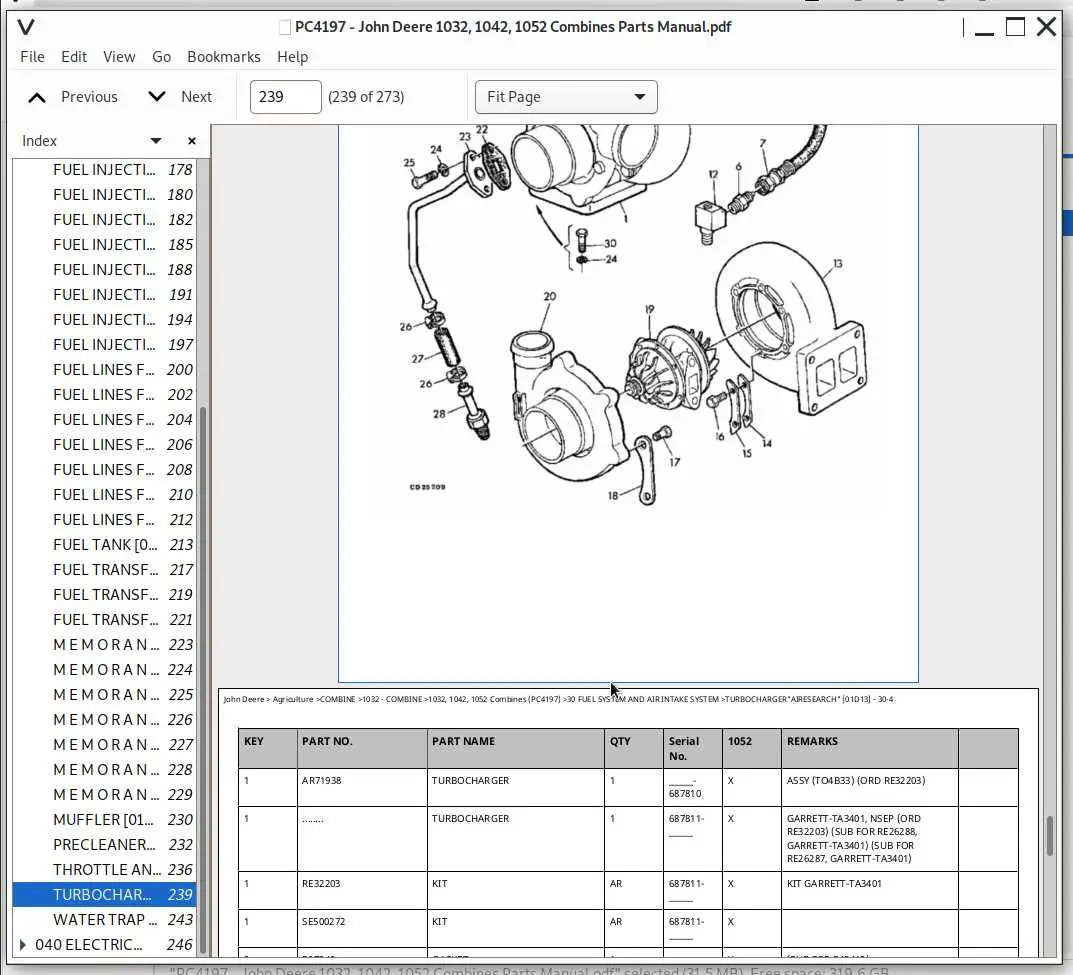Expand the 040 ELECTRIC section
Viewport: 1073px width, 975px height.
(23, 945)
